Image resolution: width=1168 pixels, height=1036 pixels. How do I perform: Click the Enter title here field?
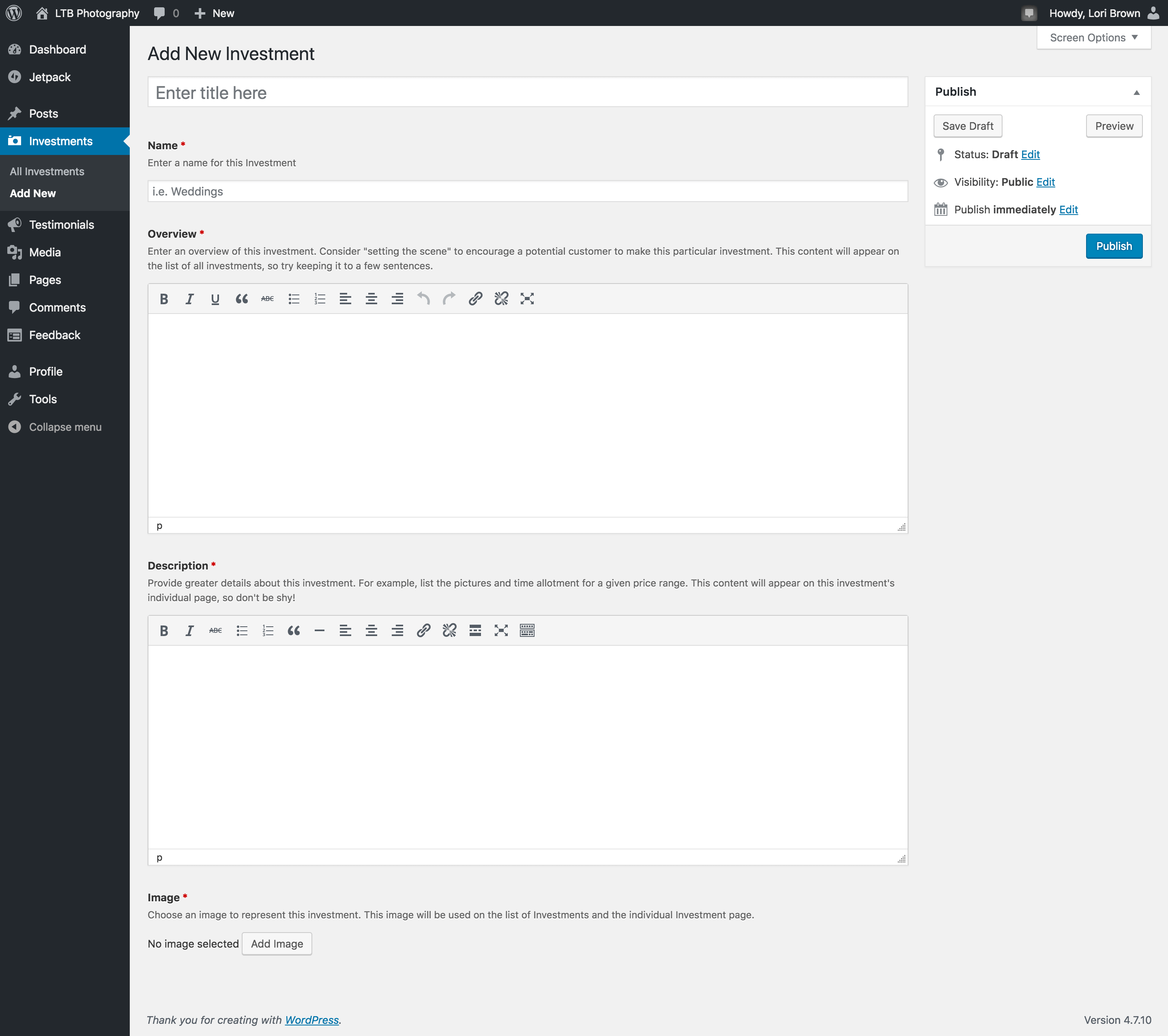527,92
